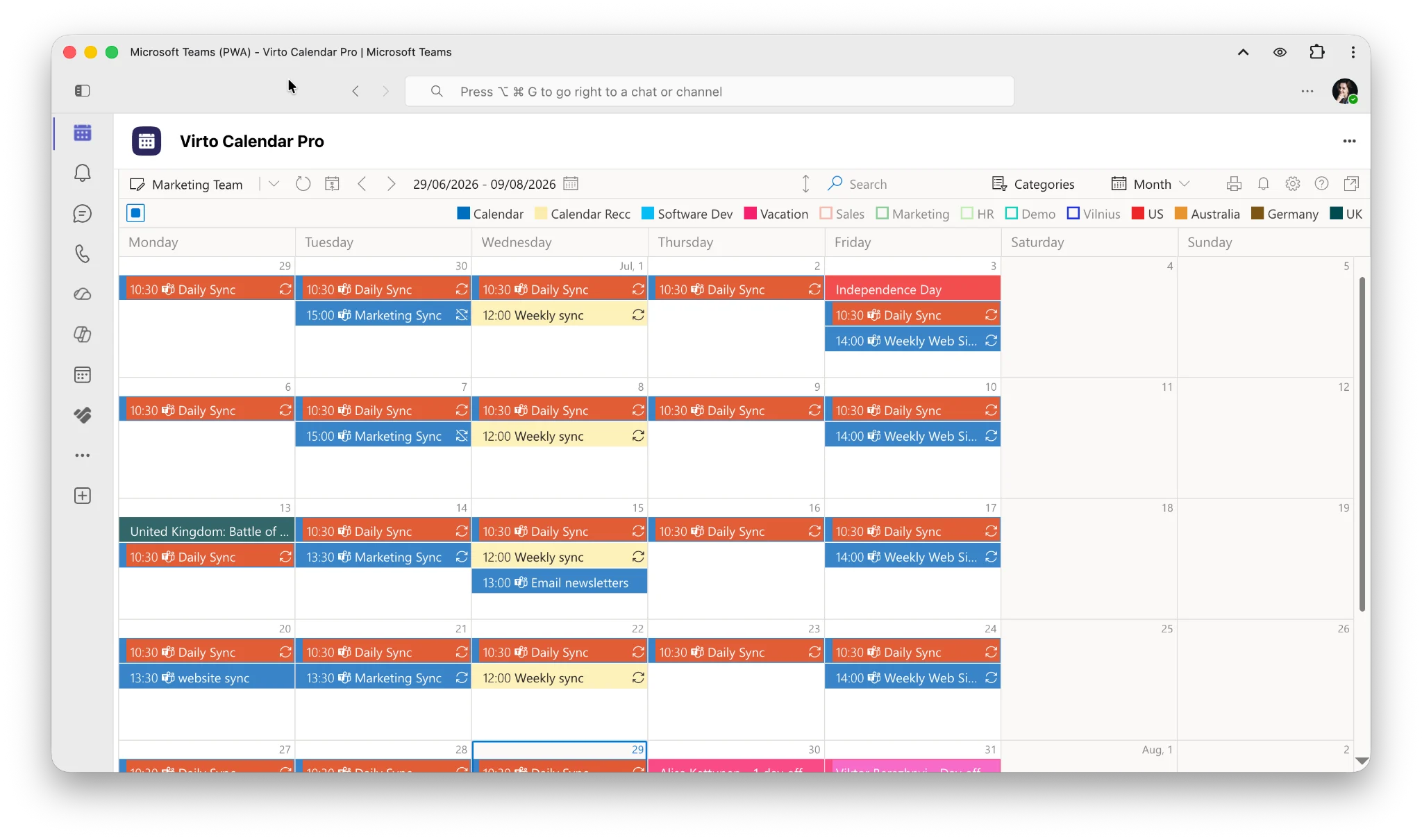Toggle Calendar Recc category filter
The height and width of the screenshot is (840, 1422).
pyautogui.click(x=583, y=214)
